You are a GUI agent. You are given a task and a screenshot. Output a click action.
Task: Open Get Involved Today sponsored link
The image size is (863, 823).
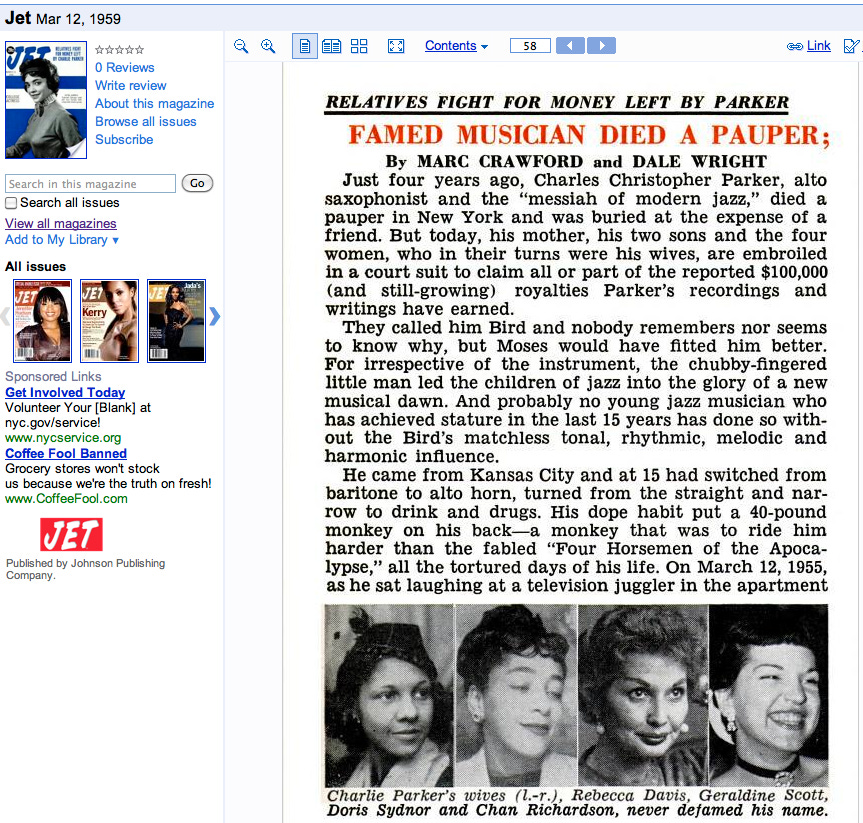(x=65, y=393)
